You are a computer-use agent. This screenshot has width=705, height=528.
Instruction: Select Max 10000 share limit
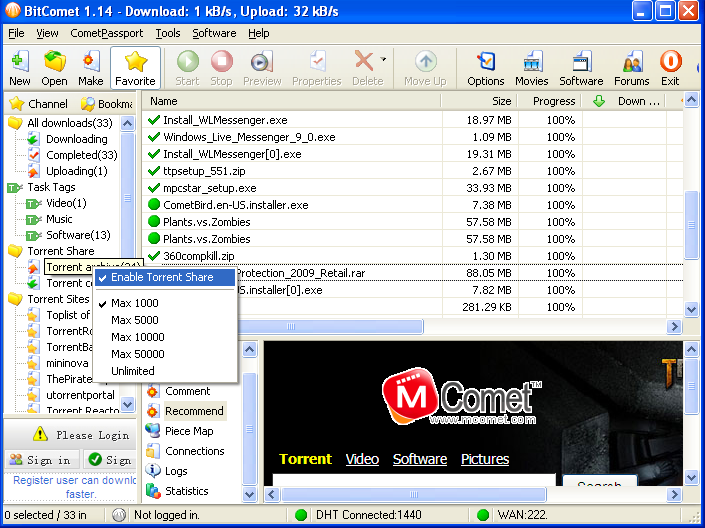tap(164, 337)
